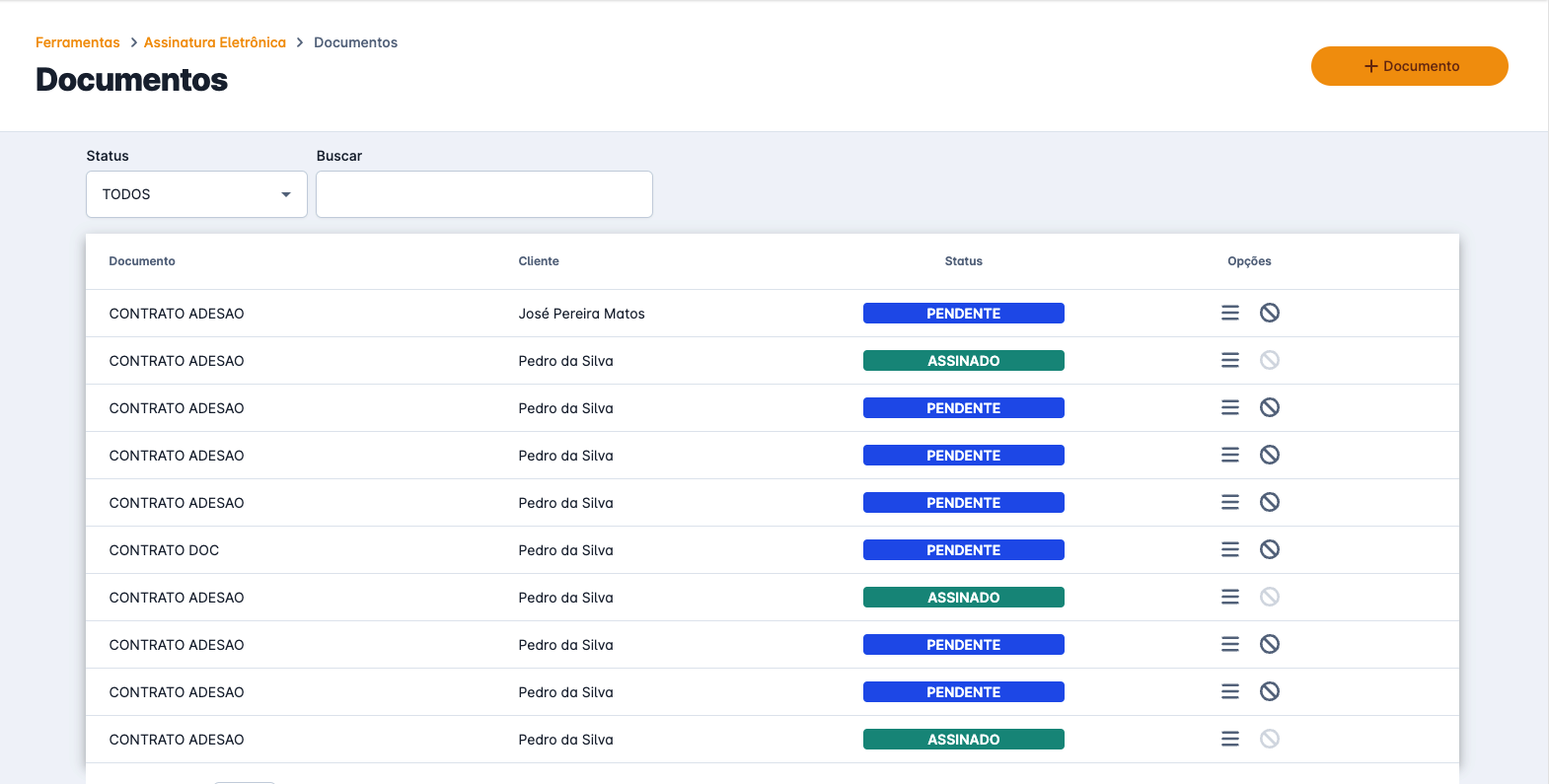Image resolution: width=1549 pixels, height=784 pixels.
Task: Click the Status column header in table
Action: click(963, 261)
